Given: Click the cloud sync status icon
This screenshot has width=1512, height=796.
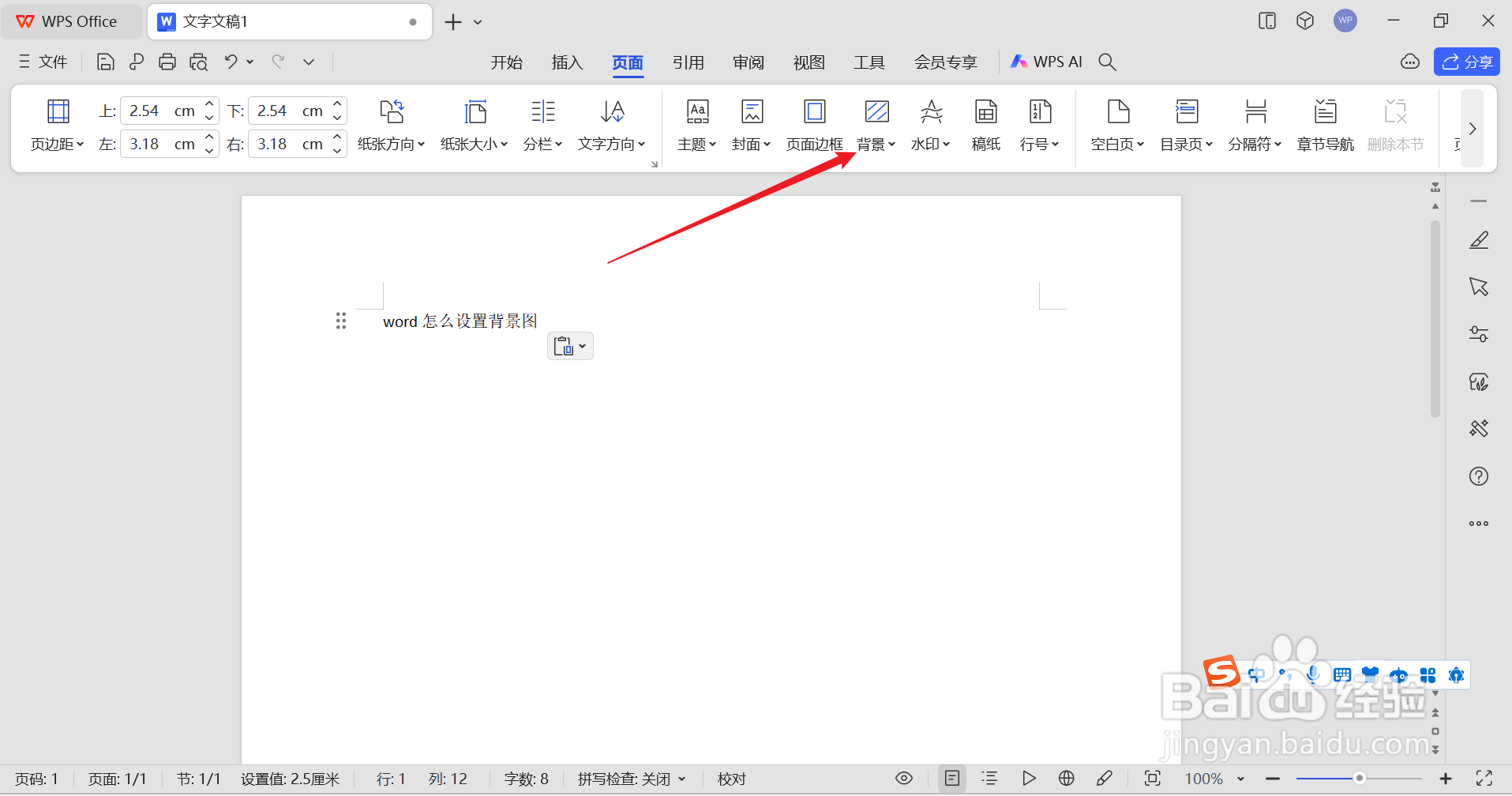Looking at the screenshot, I should 1410,62.
